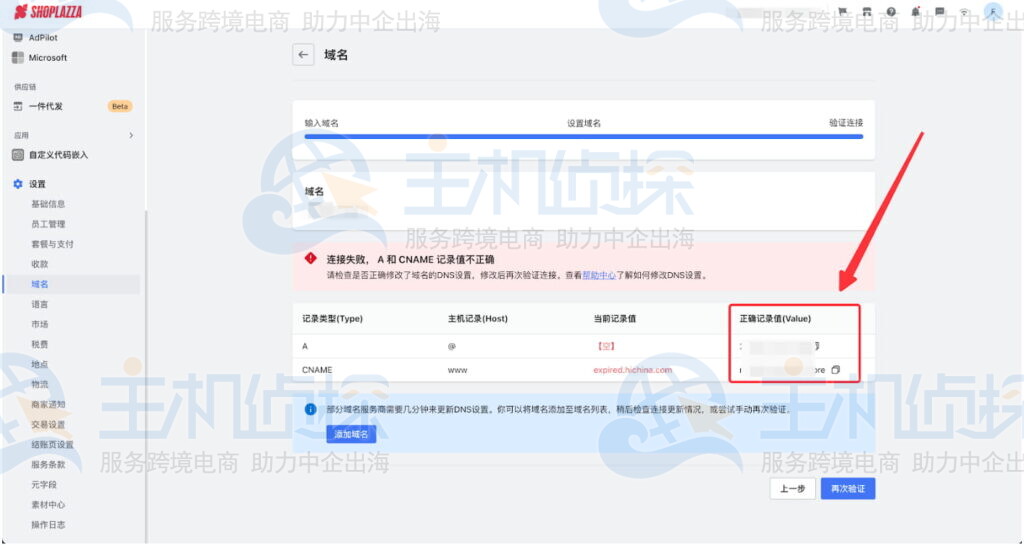Click the 帮助中心 help center link
Image resolution: width=1024 pixels, height=545 pixels.
[x=599, y=275]
